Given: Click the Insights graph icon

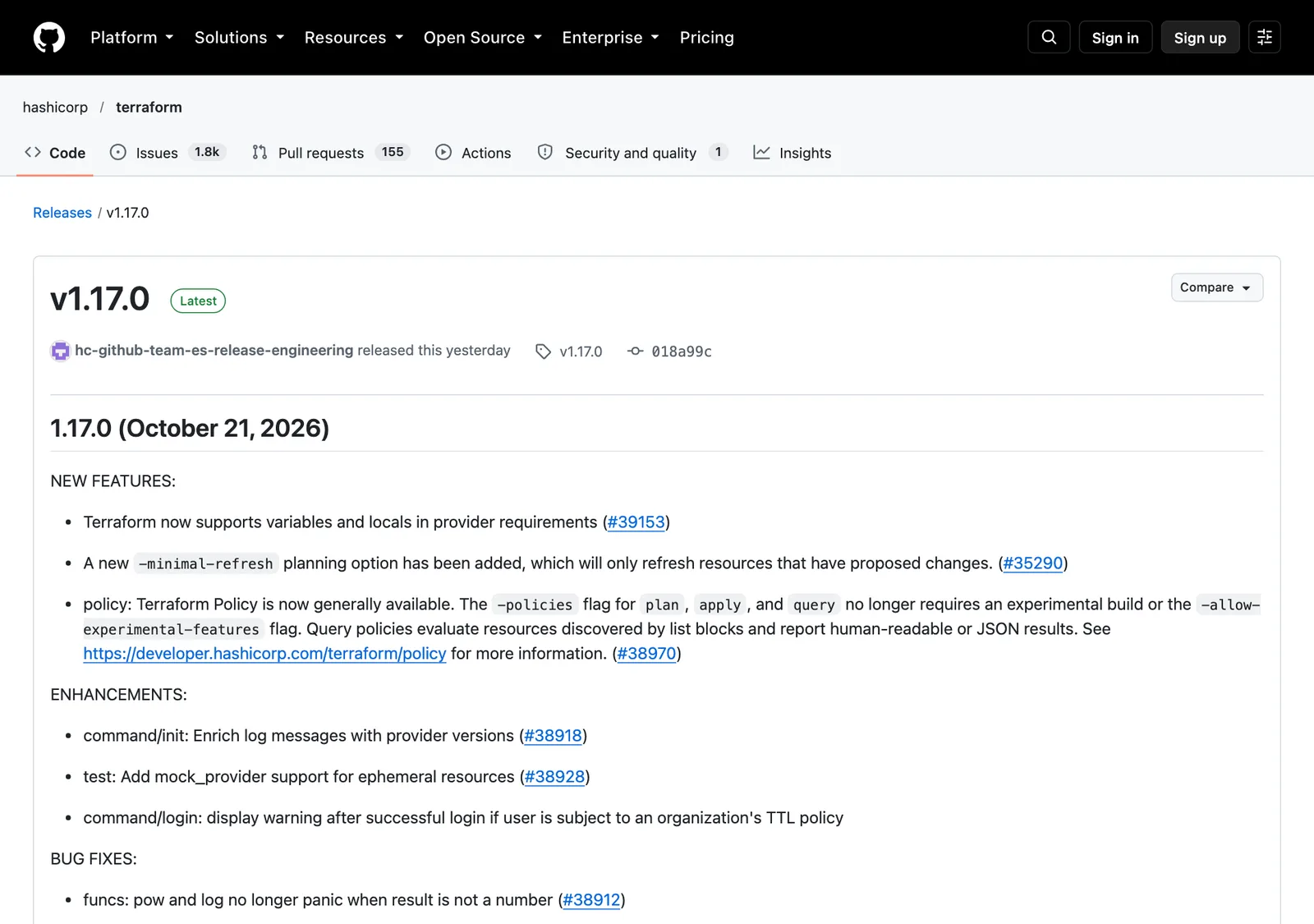Looking at the screenshot, I should [761, 152].
